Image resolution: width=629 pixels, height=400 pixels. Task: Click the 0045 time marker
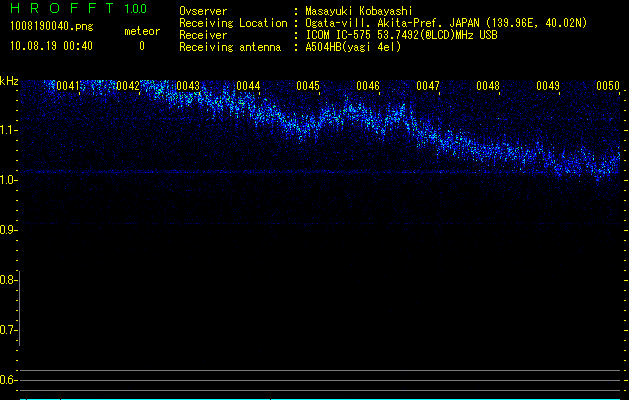click(x=308, y=87)
